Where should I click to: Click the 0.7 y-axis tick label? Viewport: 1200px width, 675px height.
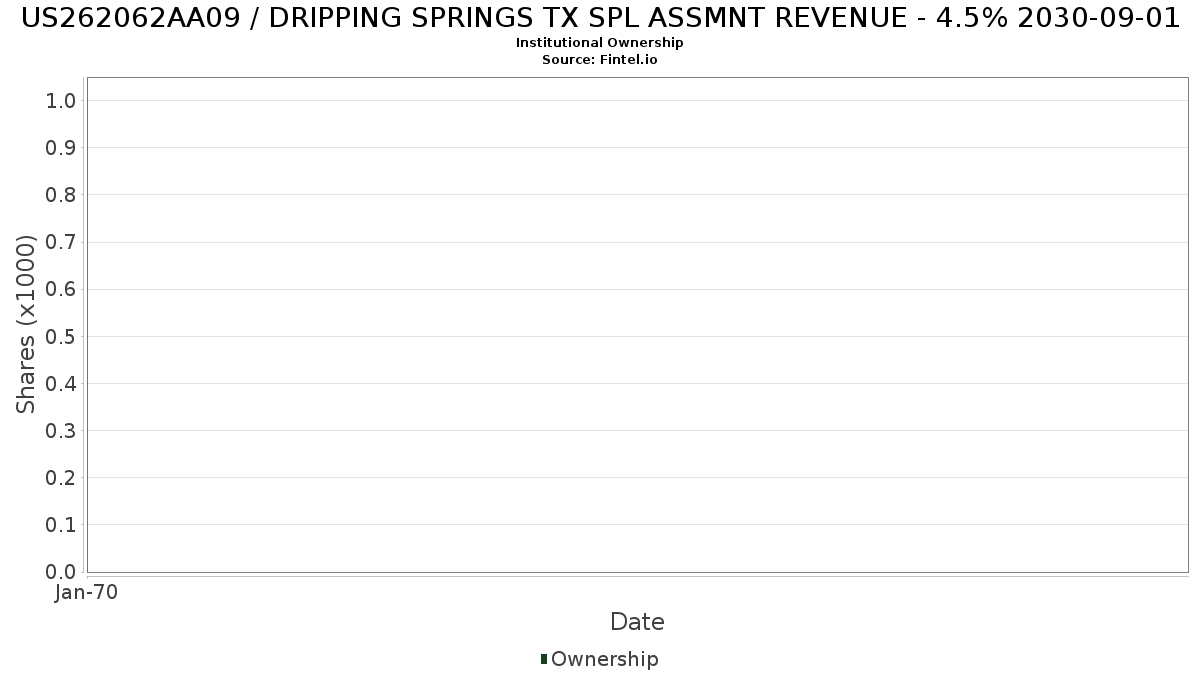pos(60,242)
